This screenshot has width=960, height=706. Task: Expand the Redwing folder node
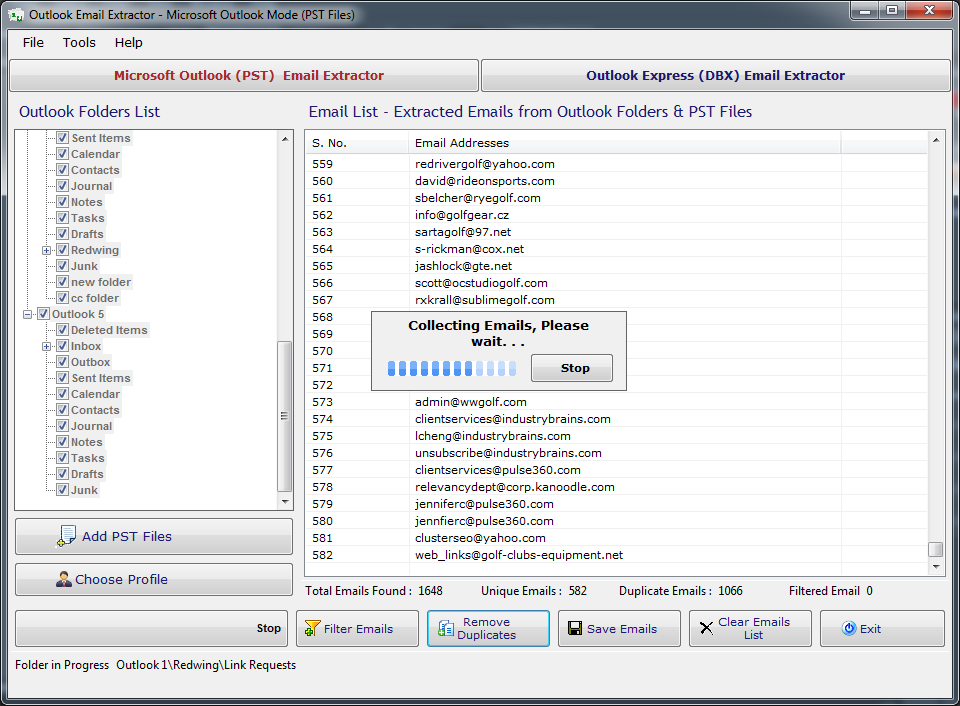point(47,250)
